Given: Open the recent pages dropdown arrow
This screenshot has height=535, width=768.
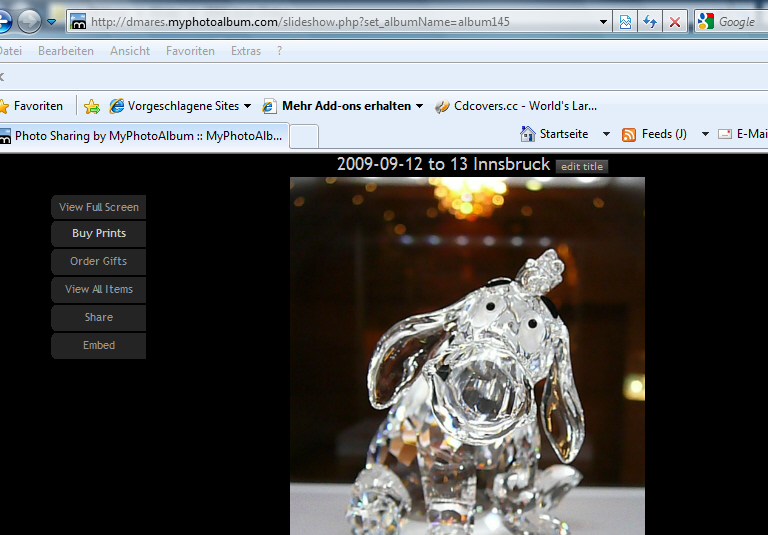Looking at the screenshot, I should point(52,21).
